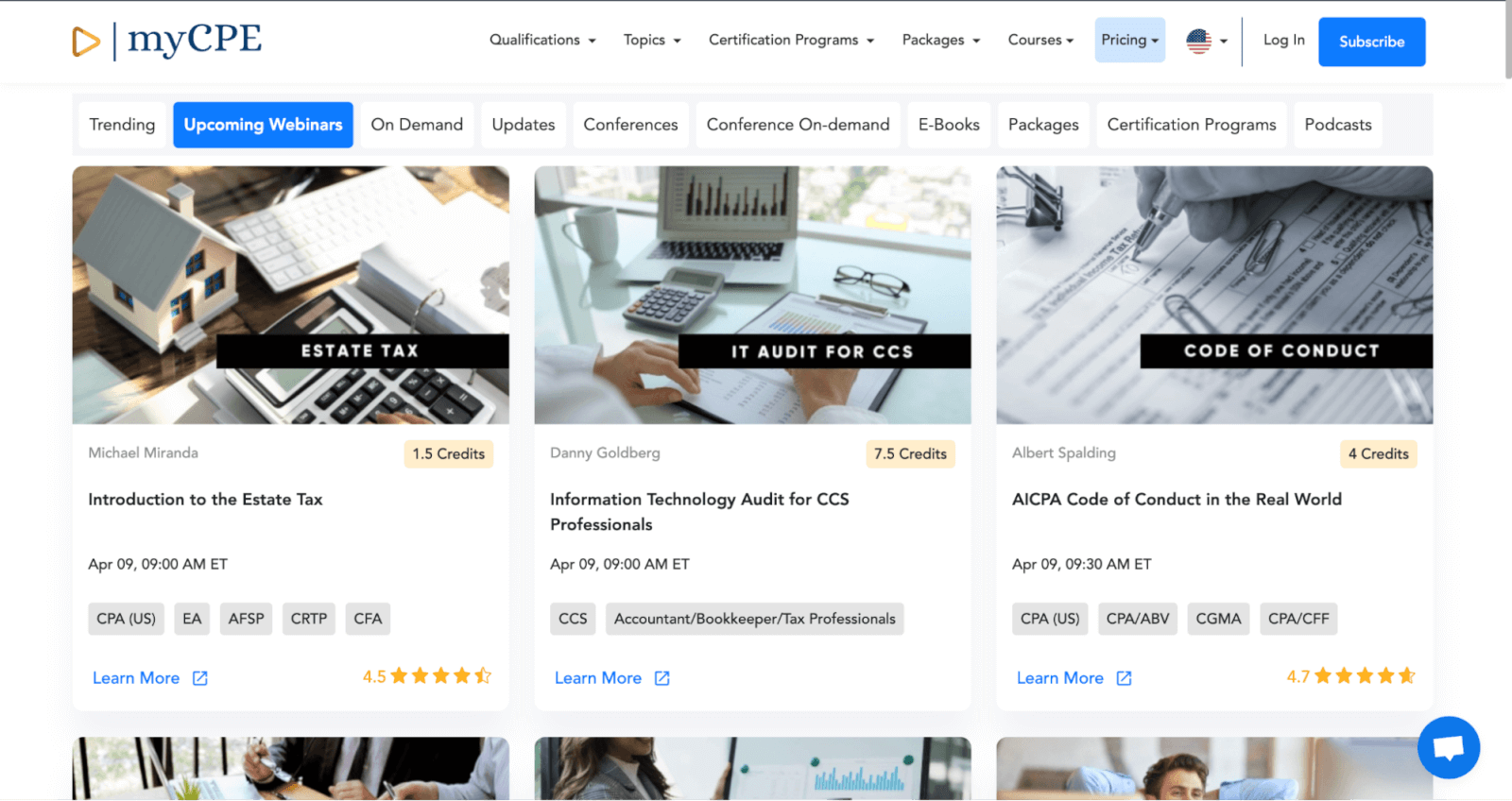Click the 1.5 Credits badge
Viewport: 1512px width, 801px height.
448,454
